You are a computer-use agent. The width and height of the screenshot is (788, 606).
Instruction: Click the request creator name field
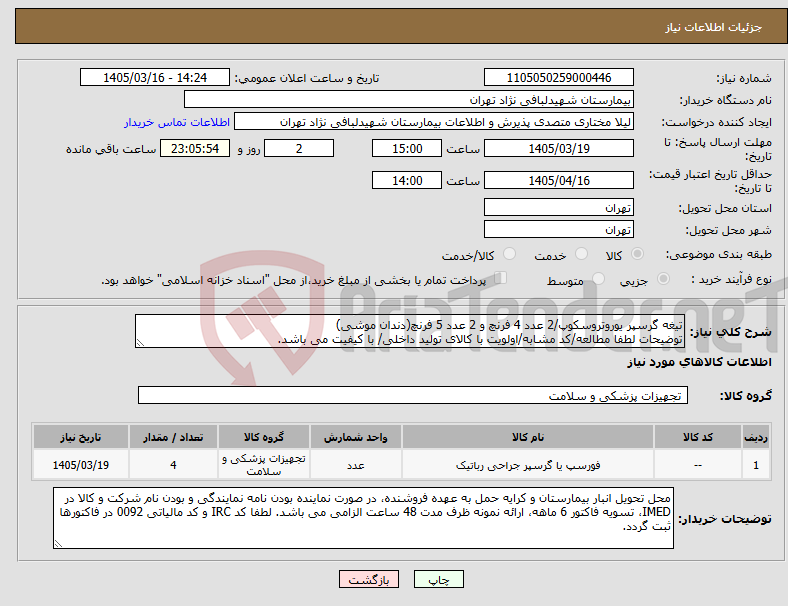(x=434, y=122)
